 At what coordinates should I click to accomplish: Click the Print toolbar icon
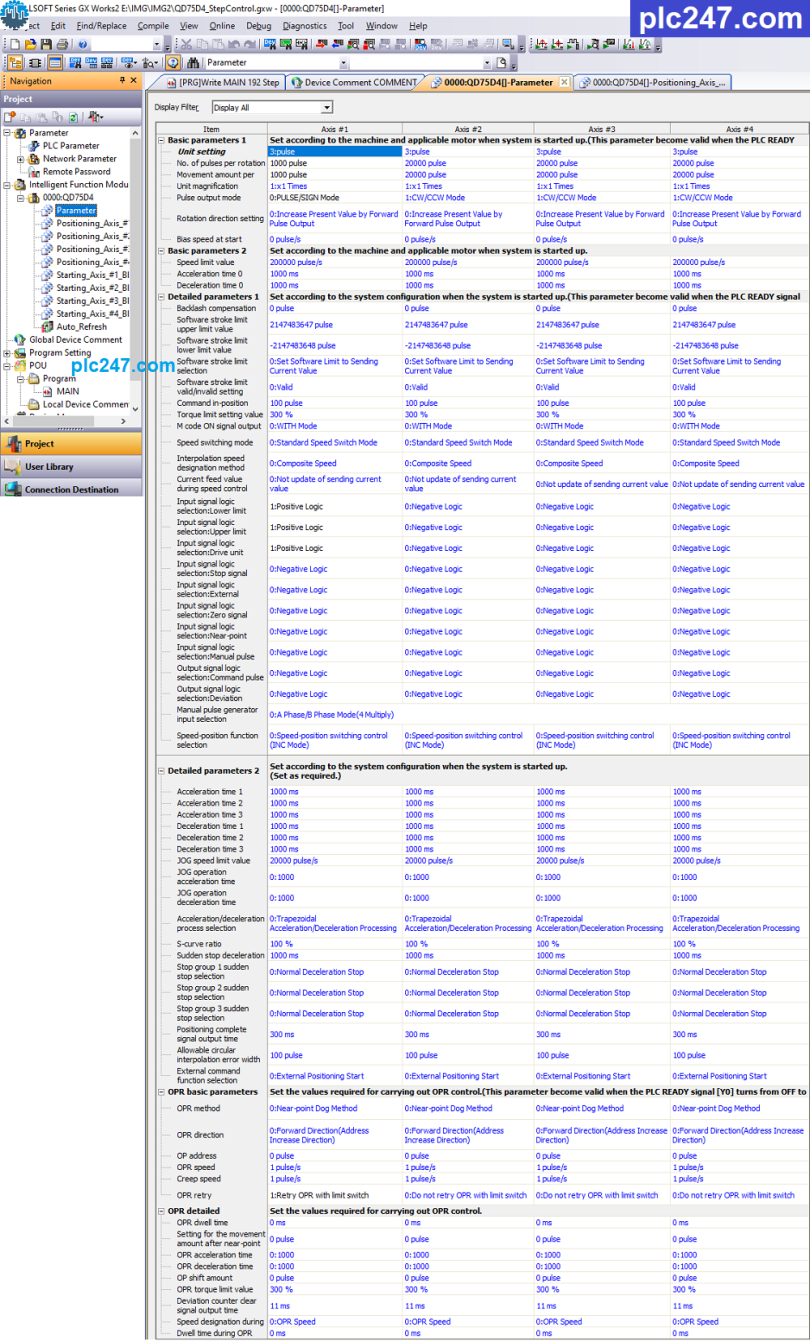(x=62, y=45)
